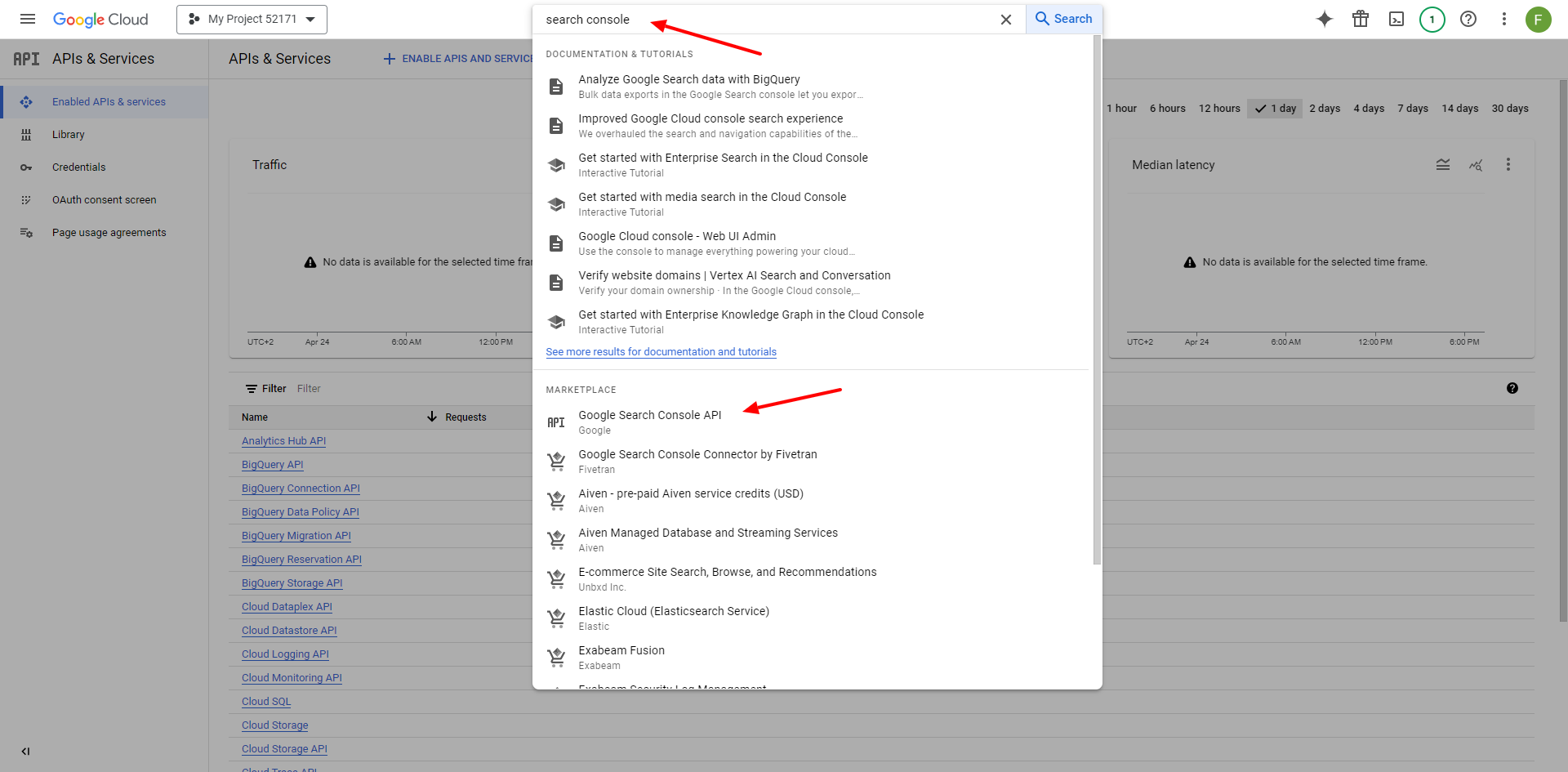Image resolution: width=1568 pixels, height=772 pixels.
Task: Open Cloud SQL link
Action: coord(266,702)
